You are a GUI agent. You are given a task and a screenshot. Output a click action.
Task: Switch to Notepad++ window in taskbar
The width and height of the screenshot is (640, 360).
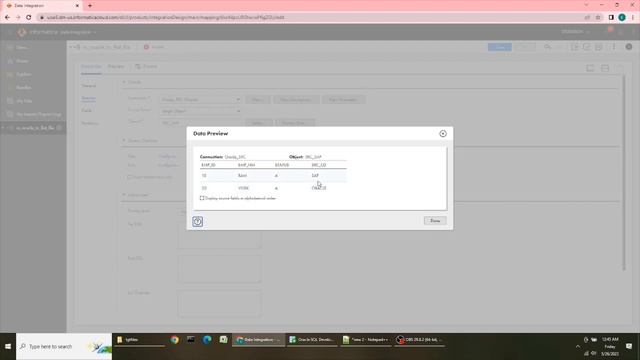tap(366, 340)
